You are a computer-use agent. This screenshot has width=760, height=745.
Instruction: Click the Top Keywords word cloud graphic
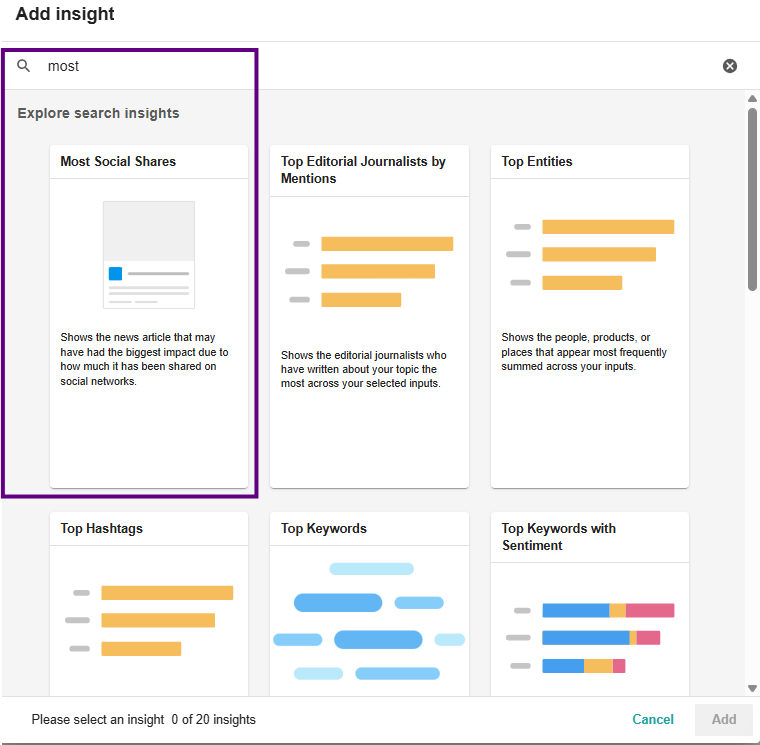coord(369,620)
